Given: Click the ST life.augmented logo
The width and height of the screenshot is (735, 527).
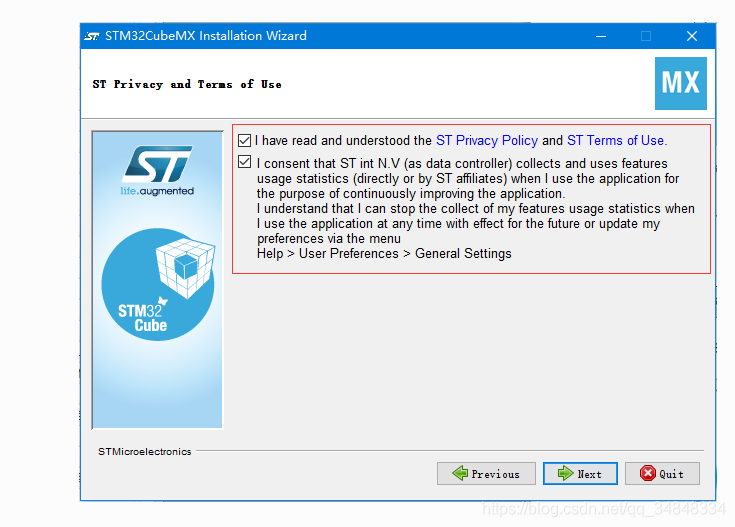Looking at the screenshot, I should tap(157, 171).
